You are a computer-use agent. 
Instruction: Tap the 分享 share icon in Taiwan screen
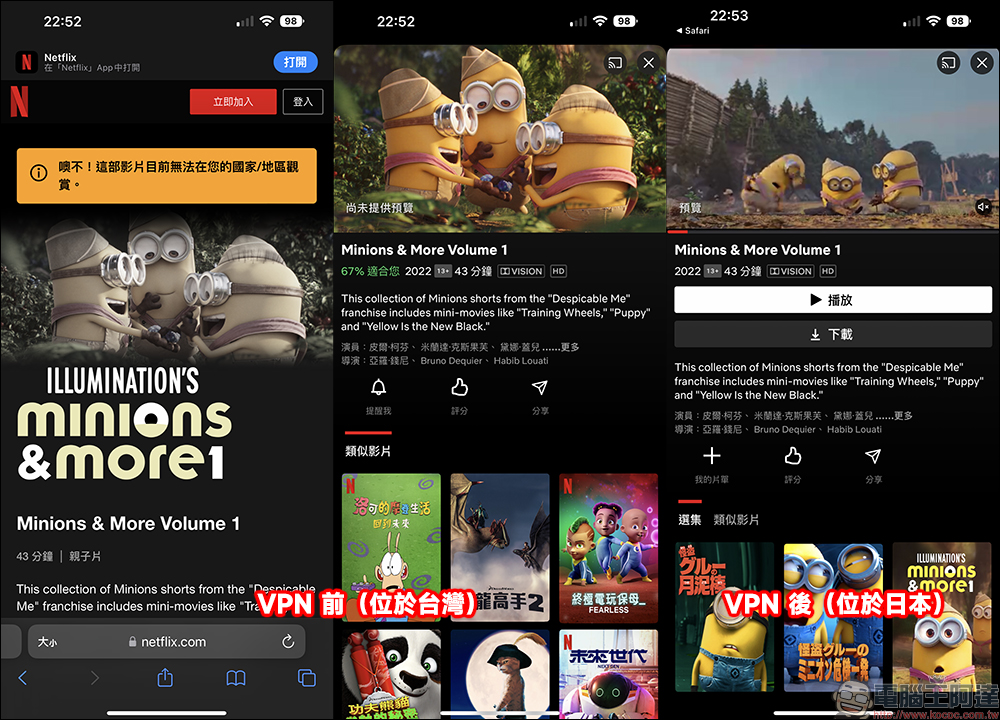click(x=540, y=387)
